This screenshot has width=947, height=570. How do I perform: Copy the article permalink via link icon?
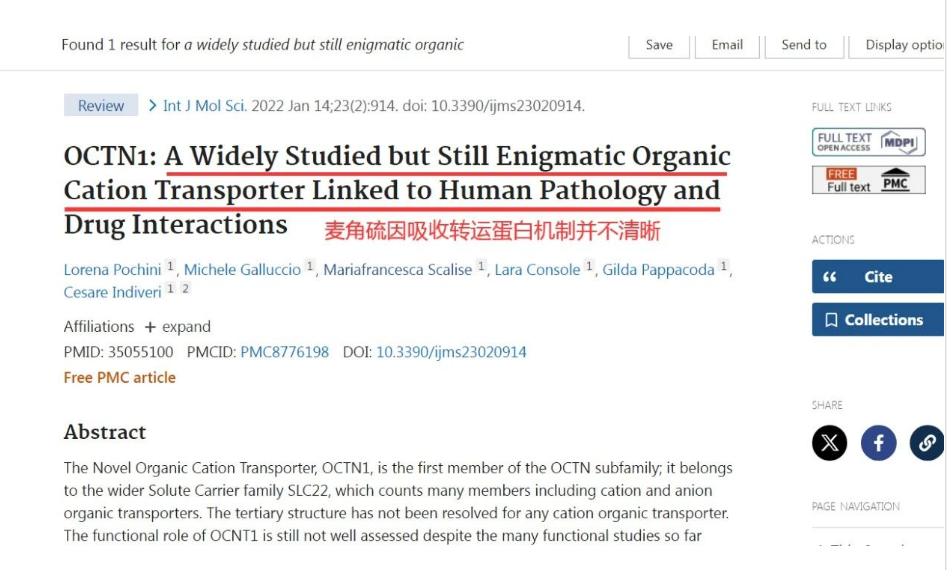pyautogui.click(x=926, y=443)
